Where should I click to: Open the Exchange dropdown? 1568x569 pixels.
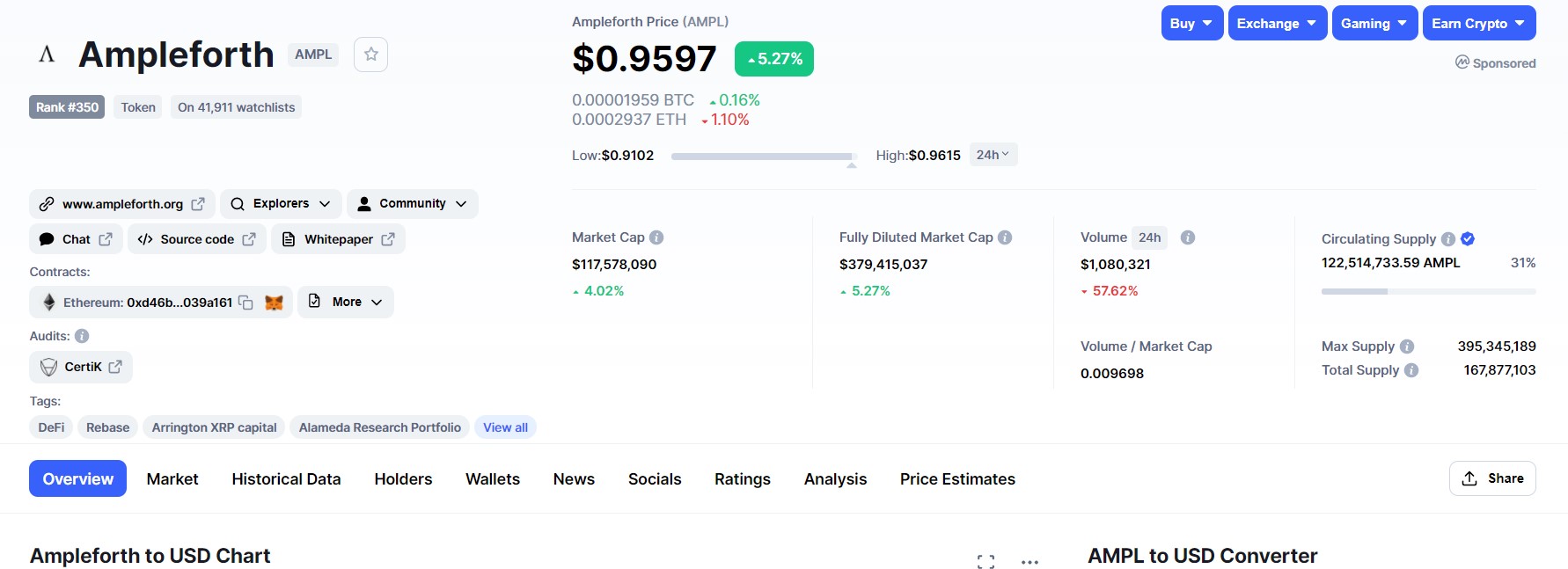(1278, 24)
